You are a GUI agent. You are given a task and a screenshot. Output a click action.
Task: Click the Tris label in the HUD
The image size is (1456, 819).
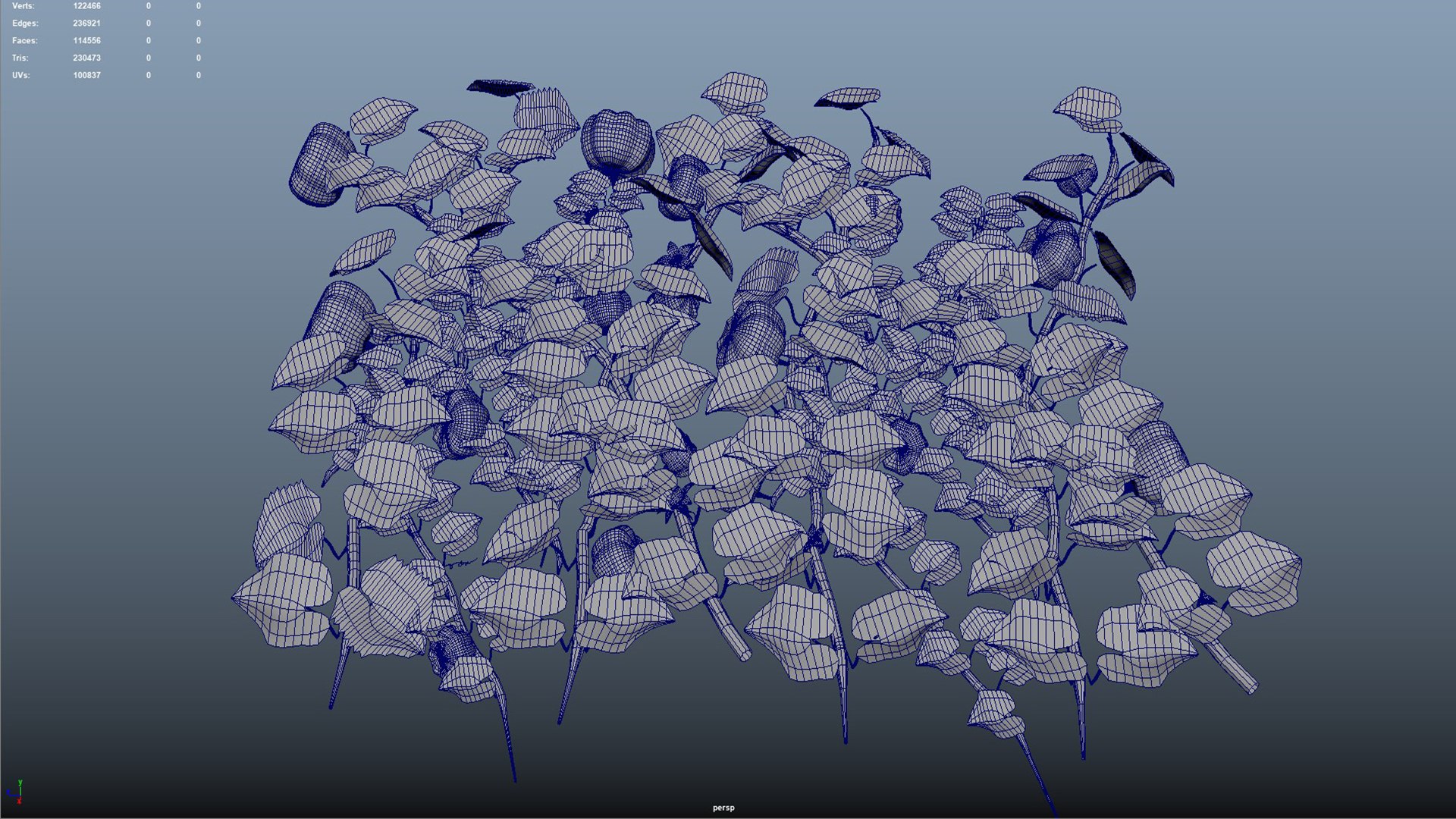click(x=20, y=58)
